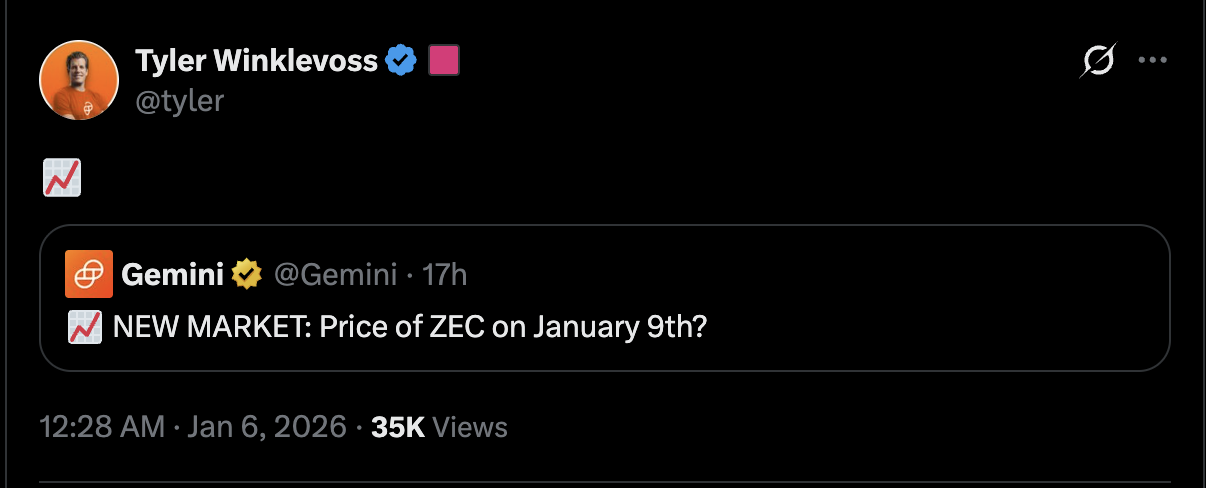Click the Tyler Winklevoss display name
1206x488 pixels.
pos(257,62)
